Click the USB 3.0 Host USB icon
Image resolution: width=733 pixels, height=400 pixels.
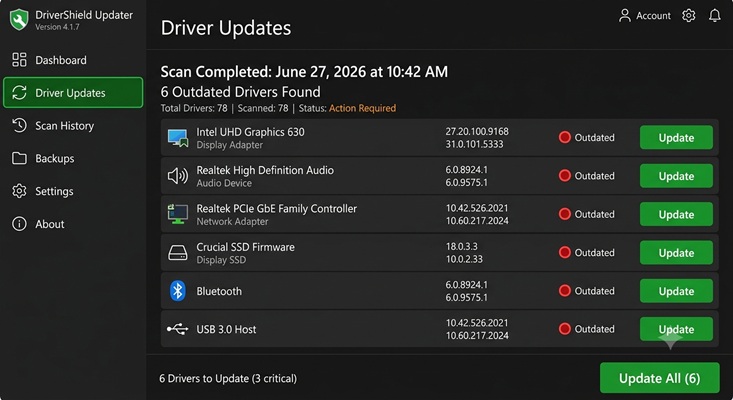(178, 329)
